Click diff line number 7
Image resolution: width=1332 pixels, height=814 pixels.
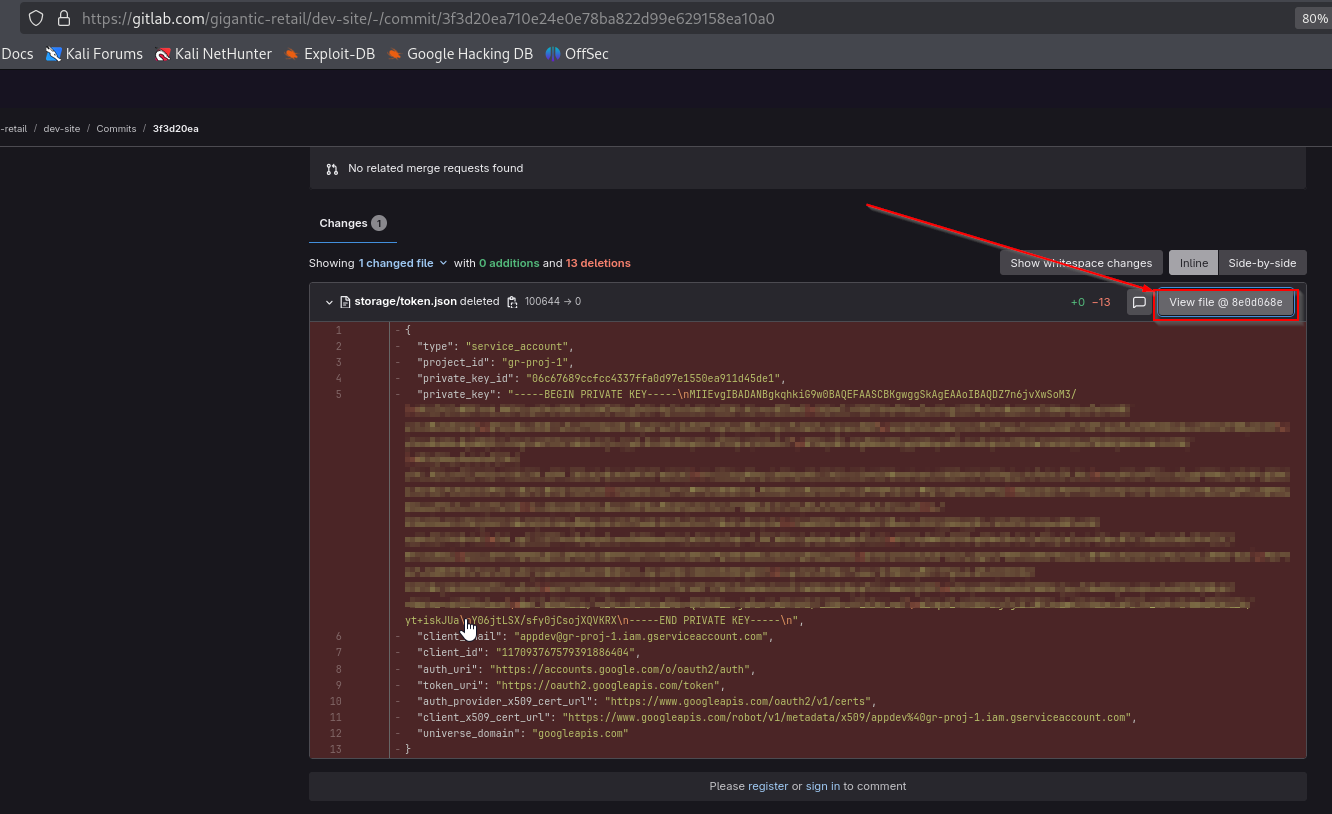(338, 652)
